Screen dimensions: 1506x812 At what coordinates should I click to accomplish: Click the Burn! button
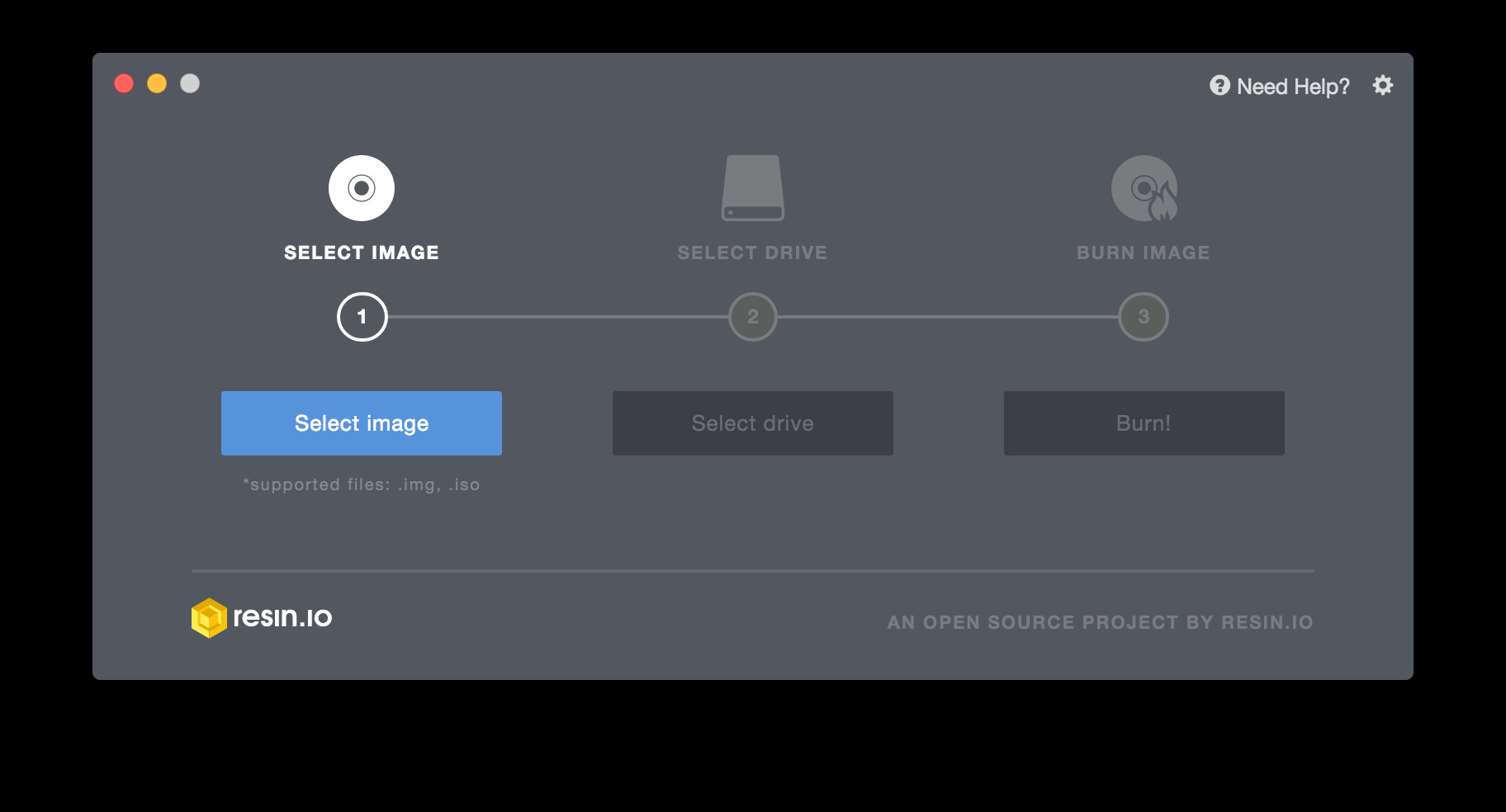coord(1144,423)
